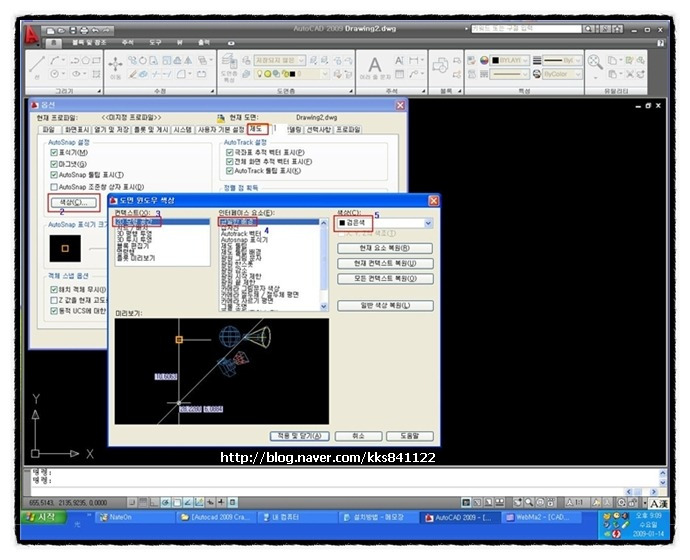This screenshot has height=560, width=690.
Task: Select the Move tool in Modify panel
Action: pos(116,65)
